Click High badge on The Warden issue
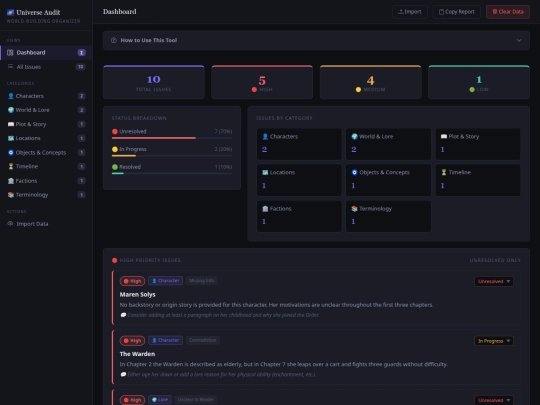 132,341
